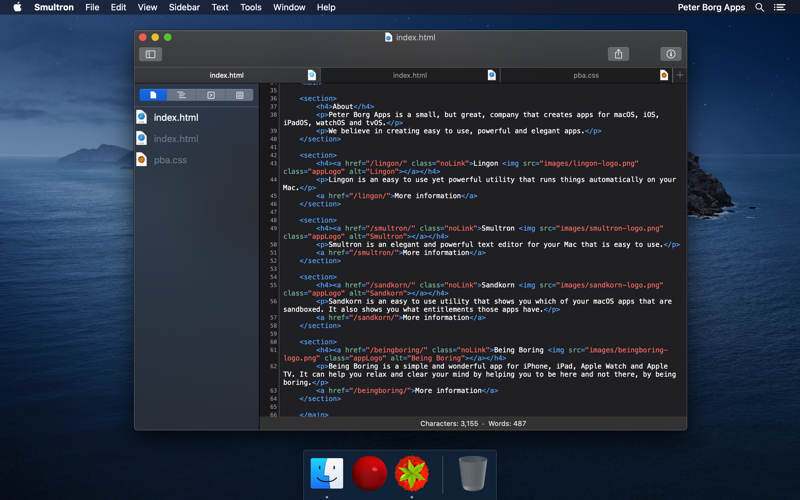Click the </section> tag on line 64
This screenshot has width=800, height=500.
coord(320,399)
